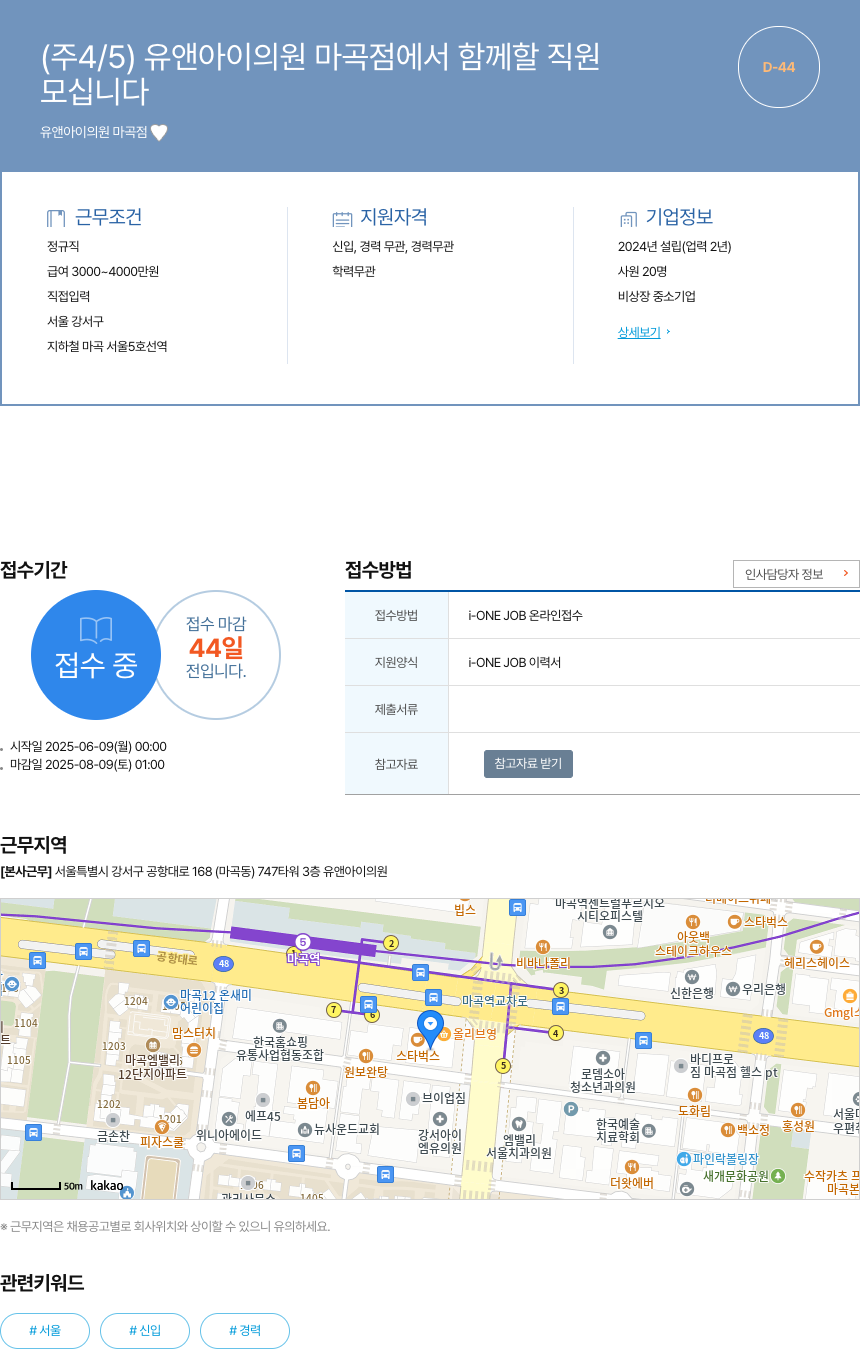Click 시작일 2025-06-09(월) 00:00 text
The width and height of the screenshot is (860, 1350).
point(88,747)
